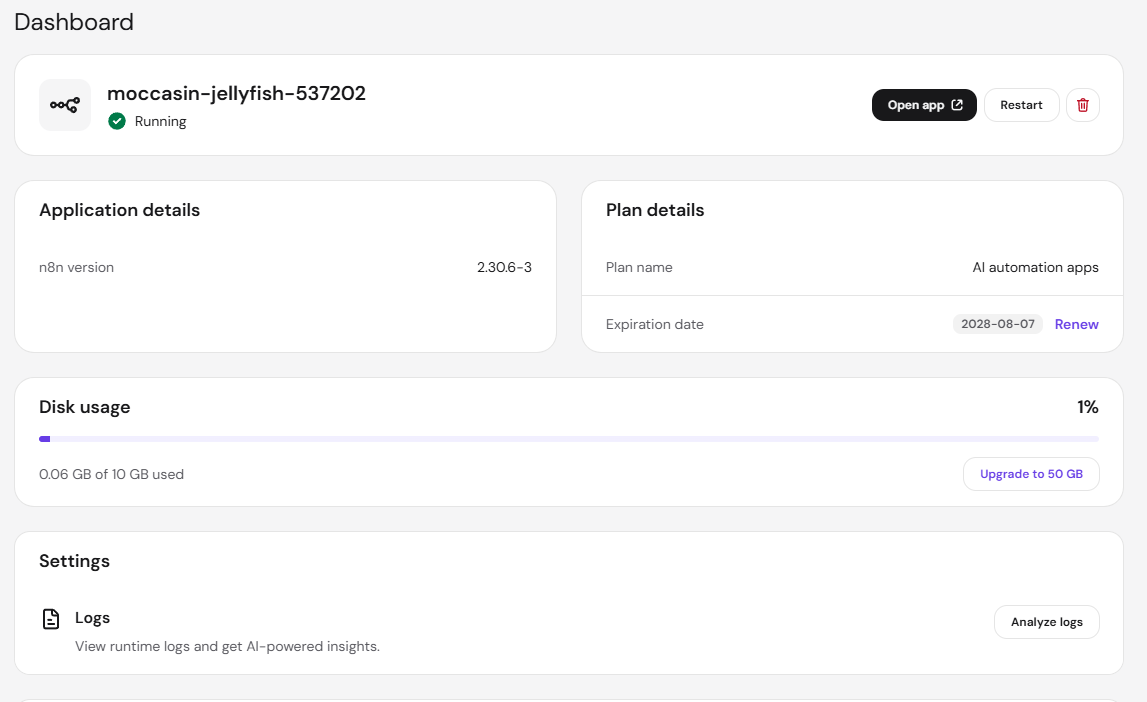Click the Dashboard page heading

(x=74, y=22)
